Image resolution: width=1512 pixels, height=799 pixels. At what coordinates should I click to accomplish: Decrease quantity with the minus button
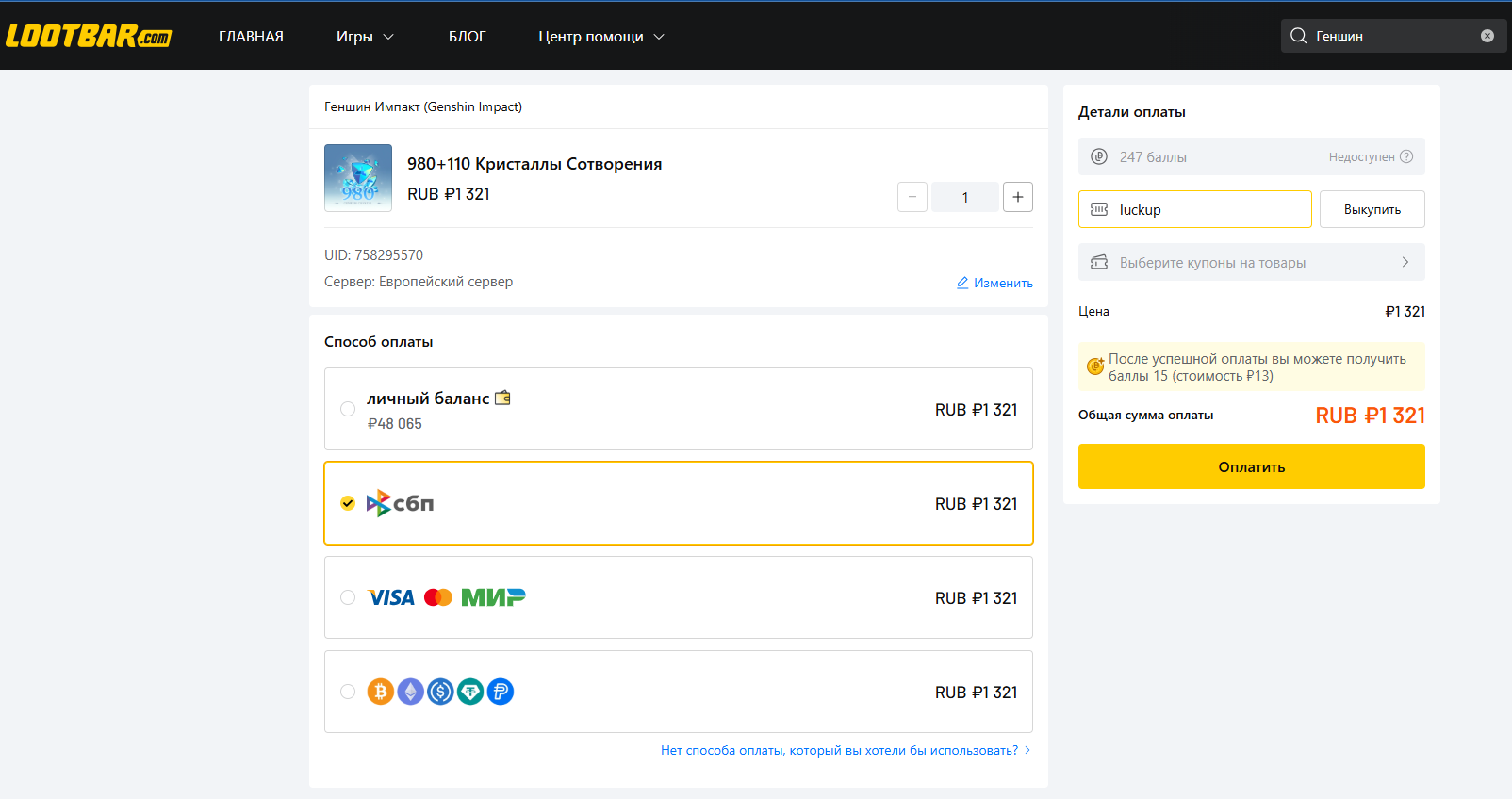coord(912,197)
